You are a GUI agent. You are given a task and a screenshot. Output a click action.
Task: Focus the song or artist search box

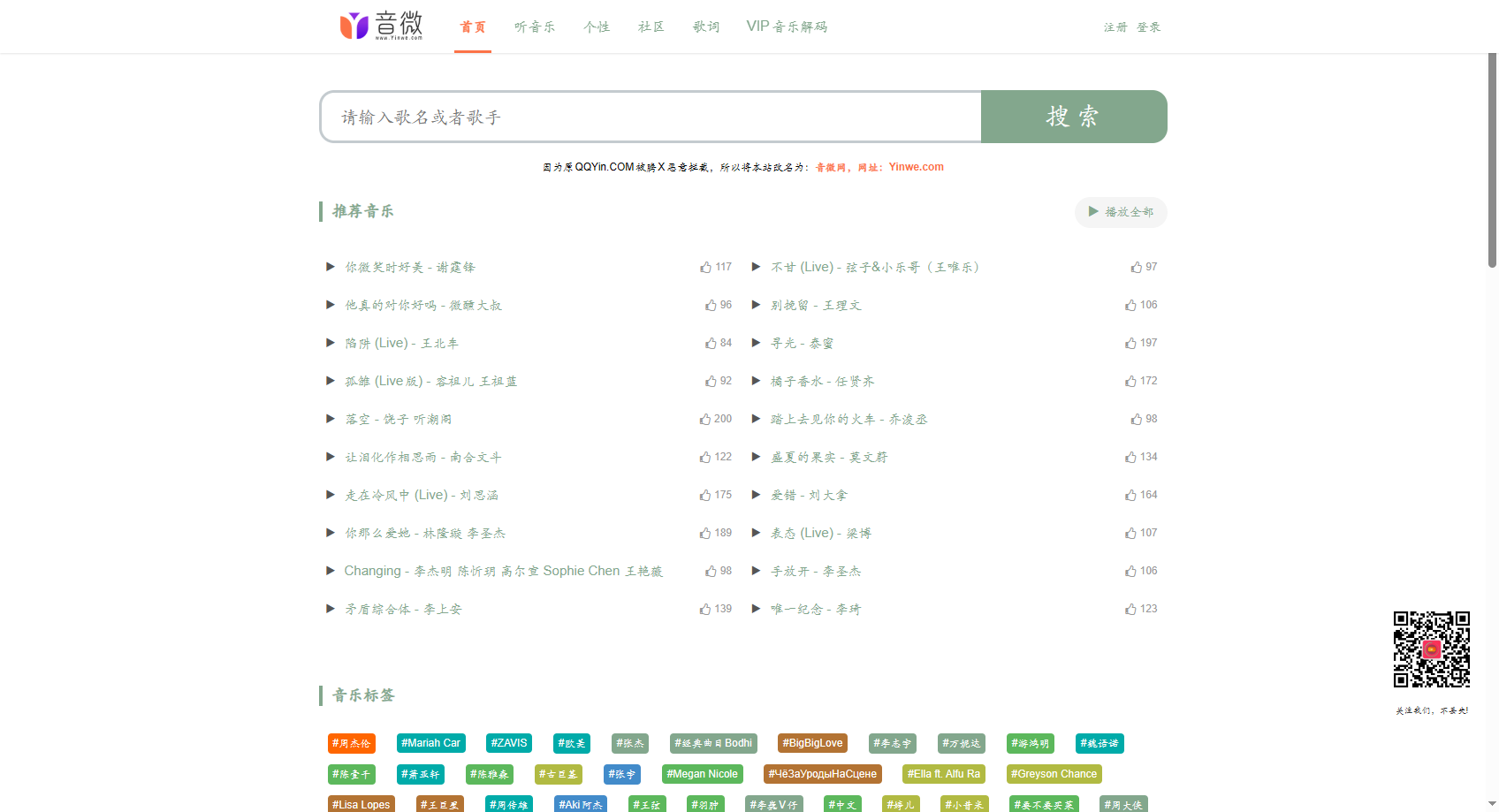click(651, 117)
